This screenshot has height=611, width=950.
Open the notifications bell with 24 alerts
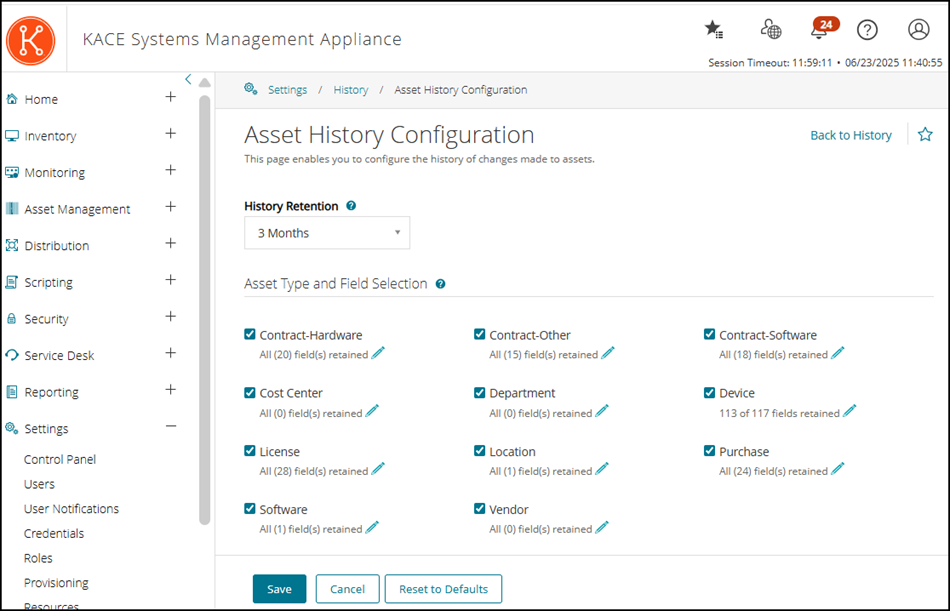[x=820, y=30]
